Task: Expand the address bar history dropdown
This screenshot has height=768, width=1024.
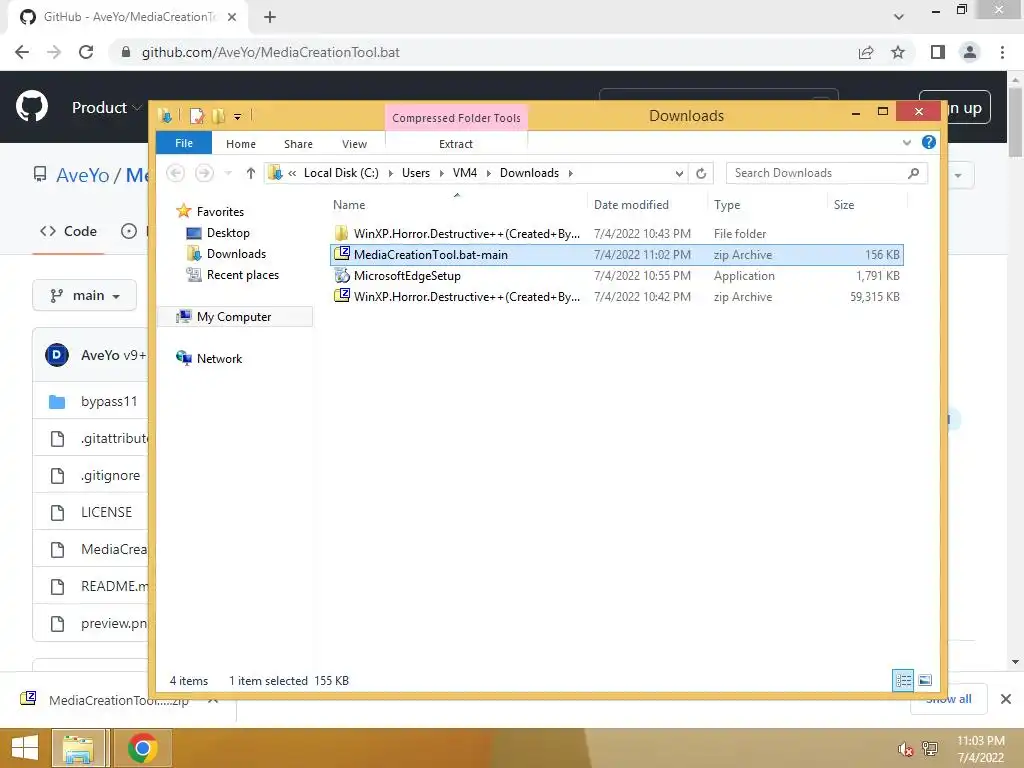Action: (679, 173)
